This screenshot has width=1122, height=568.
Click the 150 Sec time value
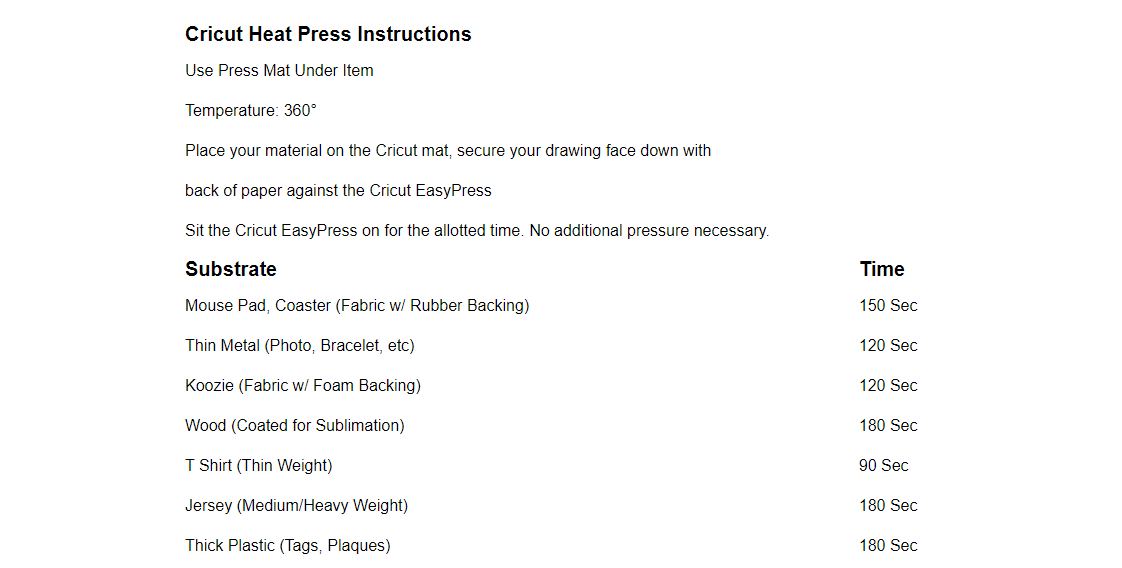(888, 306)
